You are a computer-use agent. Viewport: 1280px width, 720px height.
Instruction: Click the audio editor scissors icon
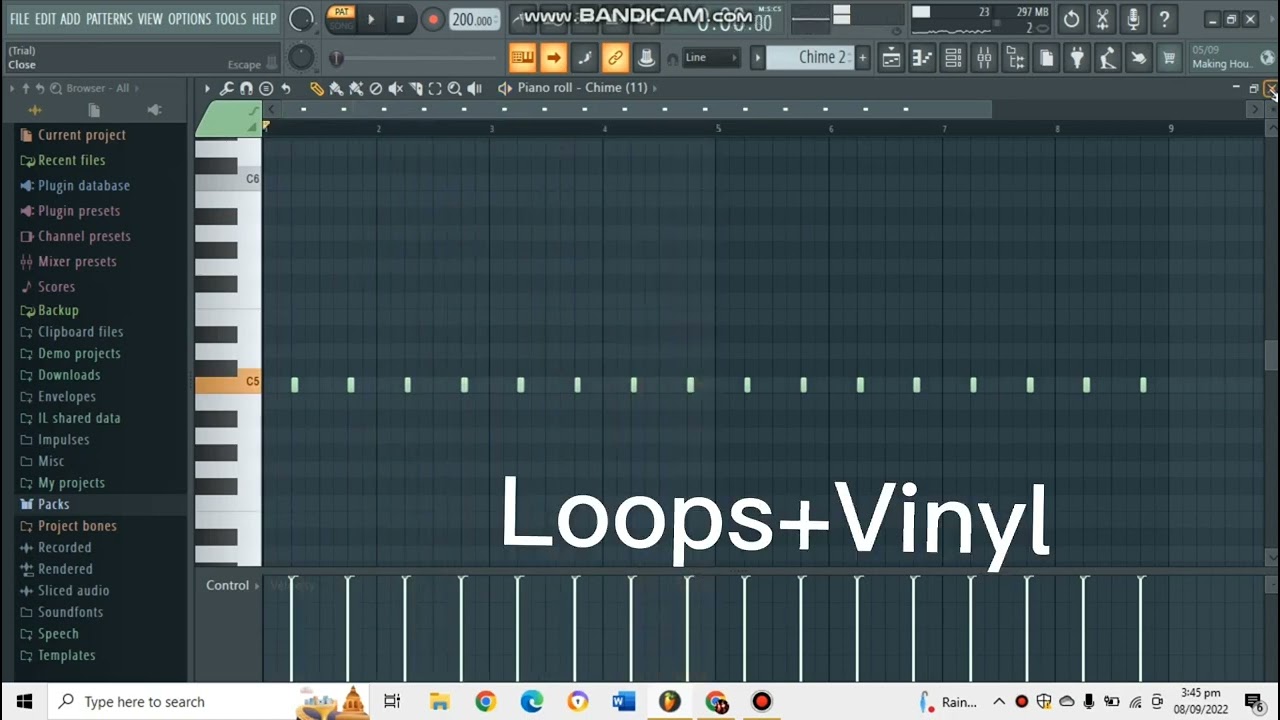[1102, 19]
